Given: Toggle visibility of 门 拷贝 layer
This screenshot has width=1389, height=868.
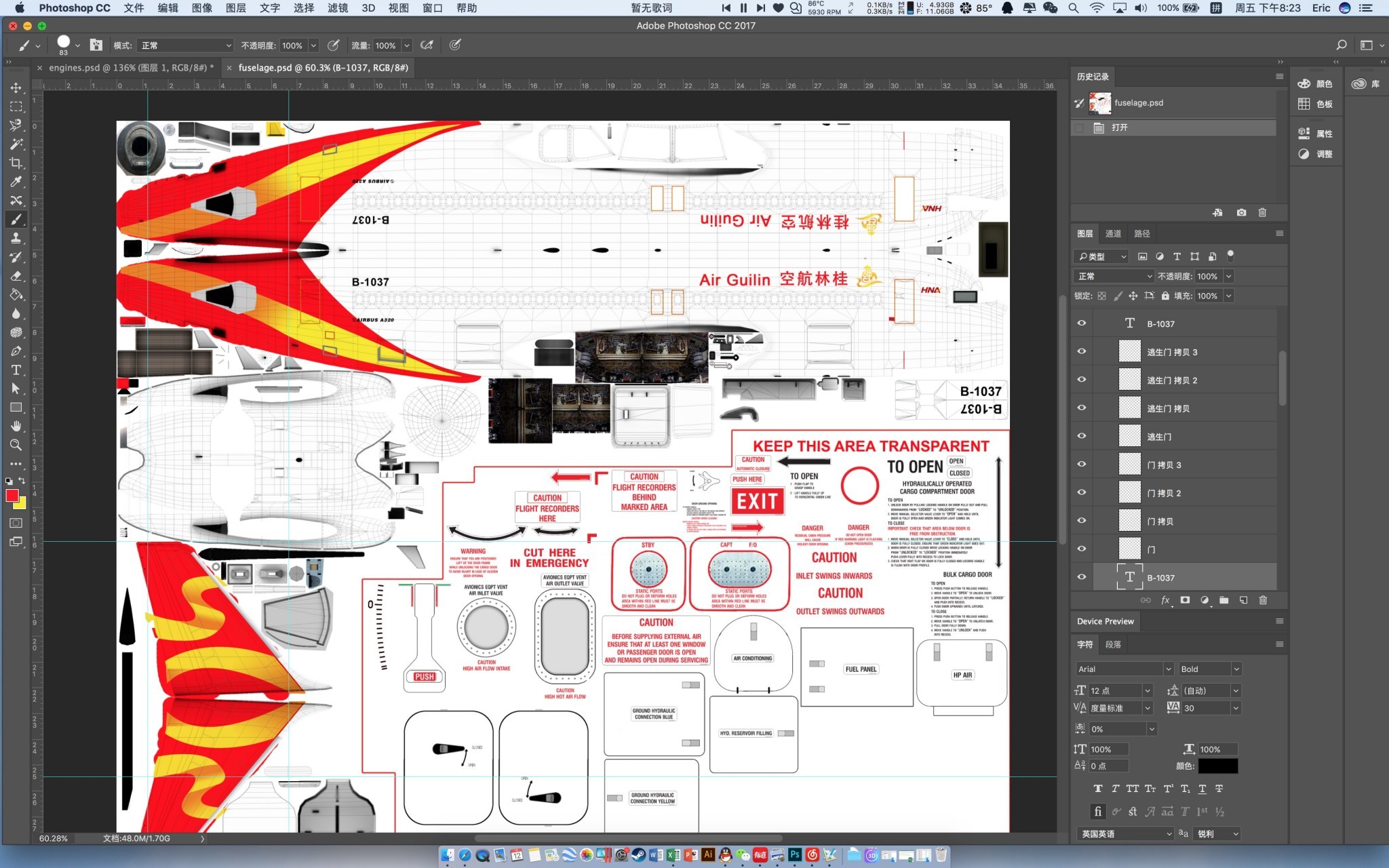Looking at the screenshot, I should 1082,521.
